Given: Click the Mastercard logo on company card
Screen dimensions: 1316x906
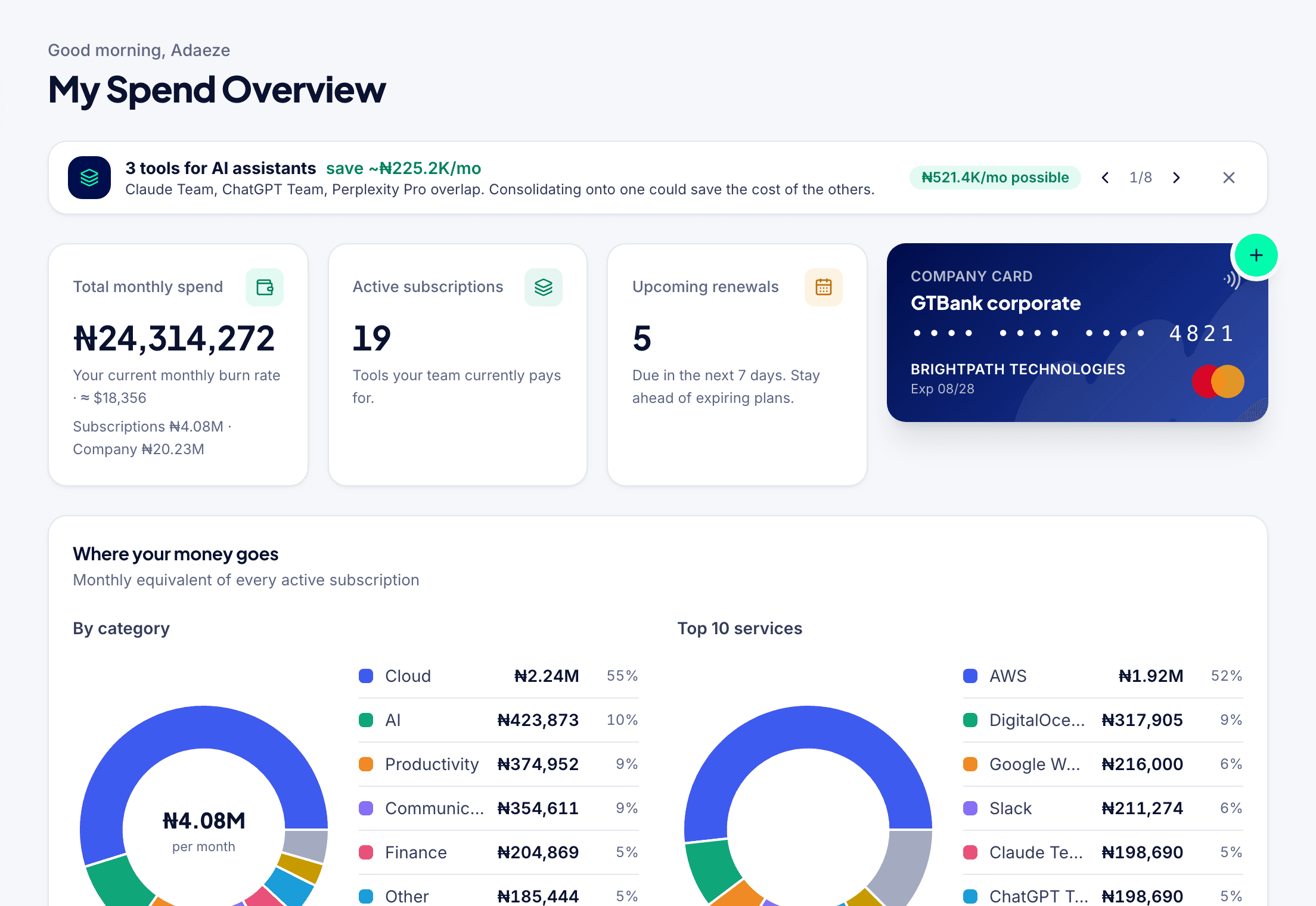Looking at the screenshot, I should 1218,381.
